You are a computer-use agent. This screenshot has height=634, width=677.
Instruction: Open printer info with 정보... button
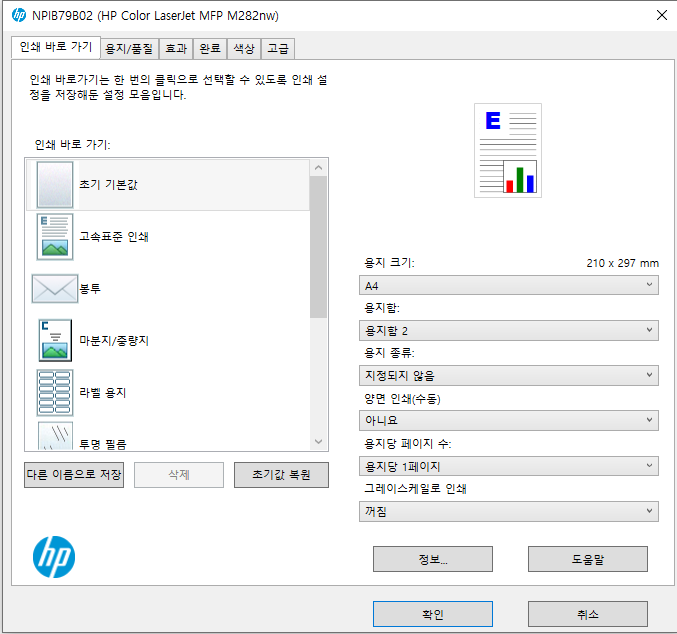point(433,559)
